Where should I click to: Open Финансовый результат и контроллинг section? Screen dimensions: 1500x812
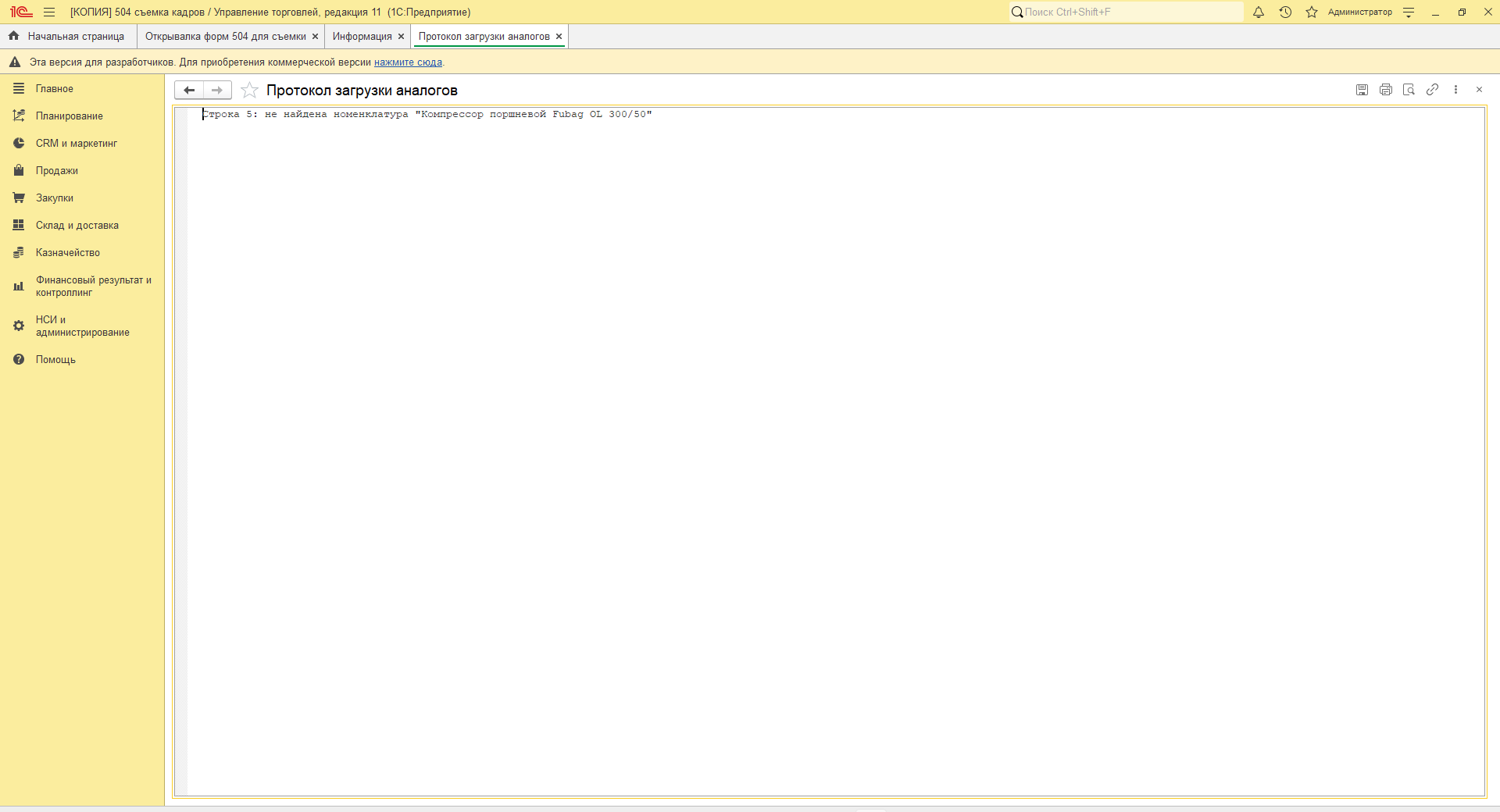point(82,287)
